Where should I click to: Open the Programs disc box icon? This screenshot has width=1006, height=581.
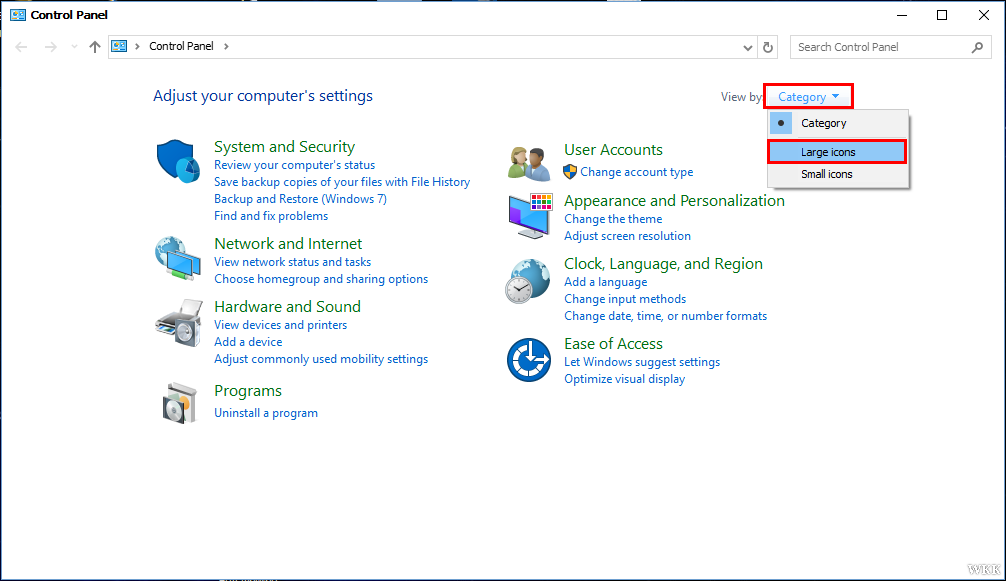tap(179, 403)
